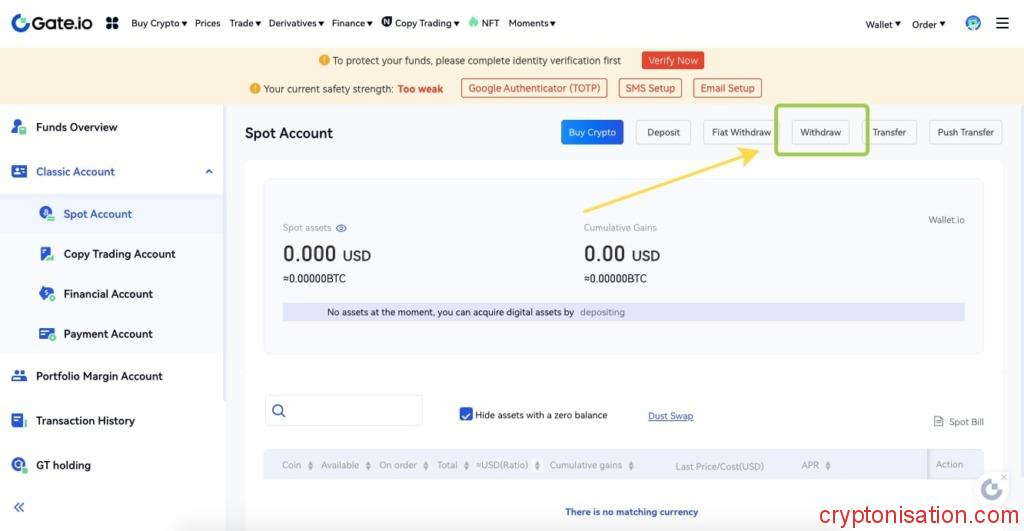Collapse the Classic Account section

coord(209,172)
